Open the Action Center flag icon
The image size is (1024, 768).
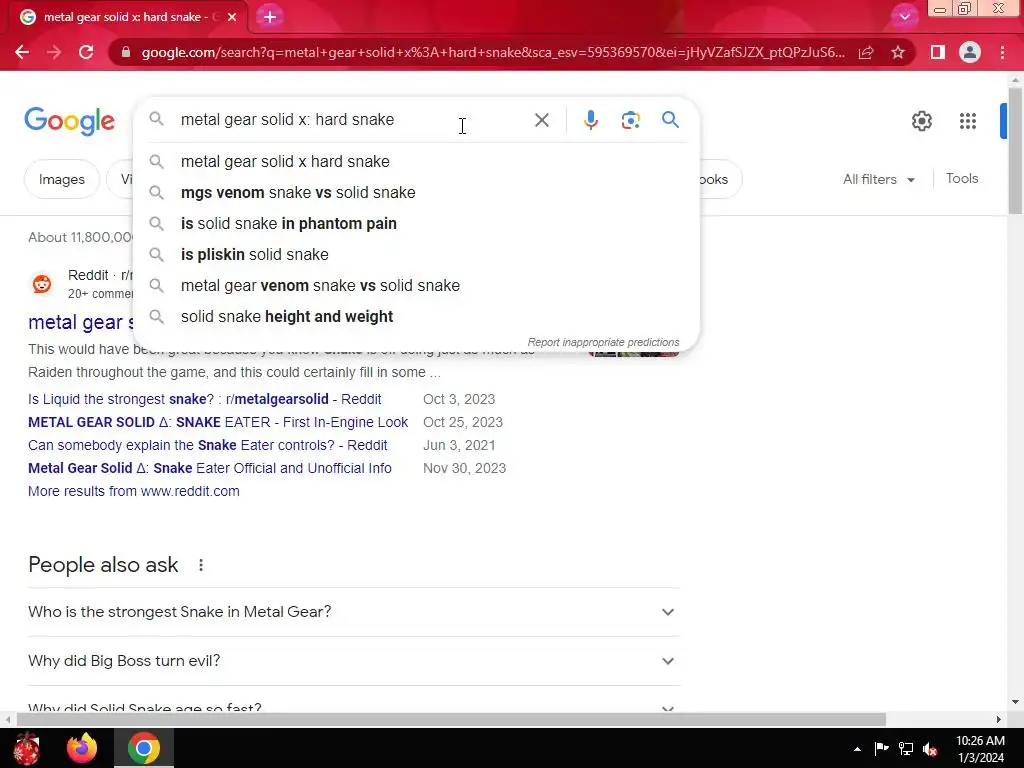[881, 748]
